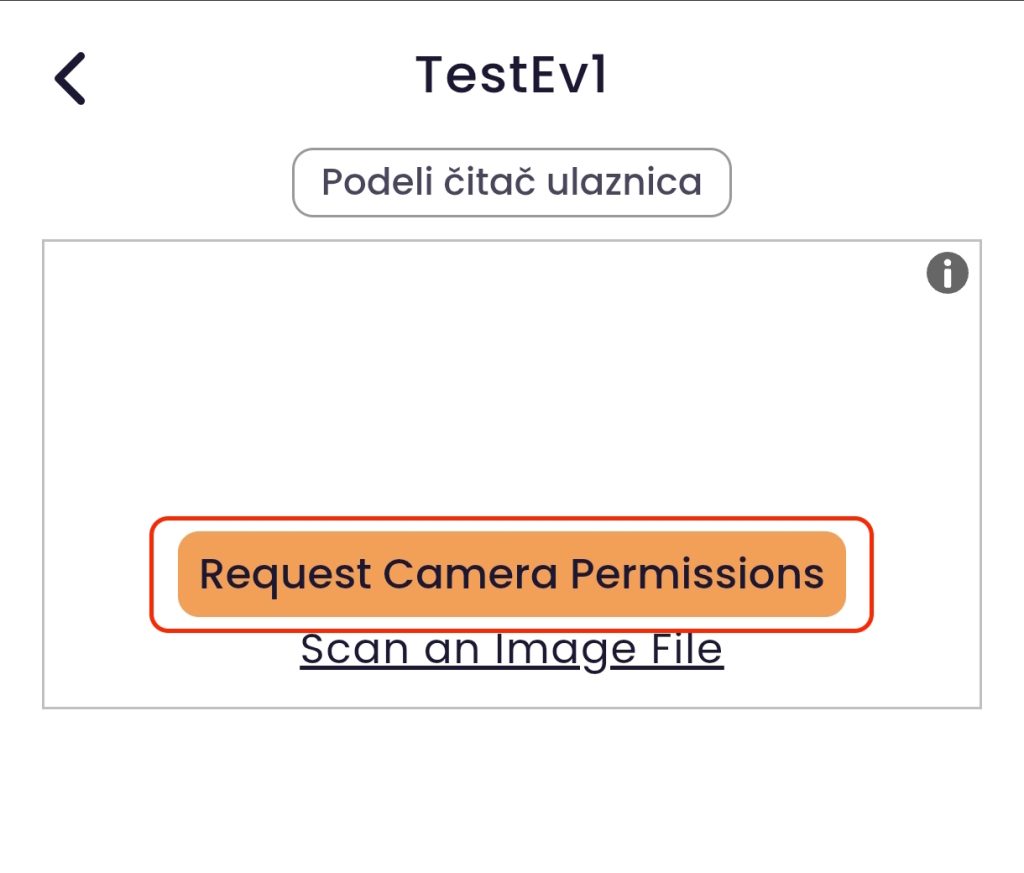The image size is (1024, 873).
Task: Click the red-outlined camera permission control
Action: tap(511, 573)
